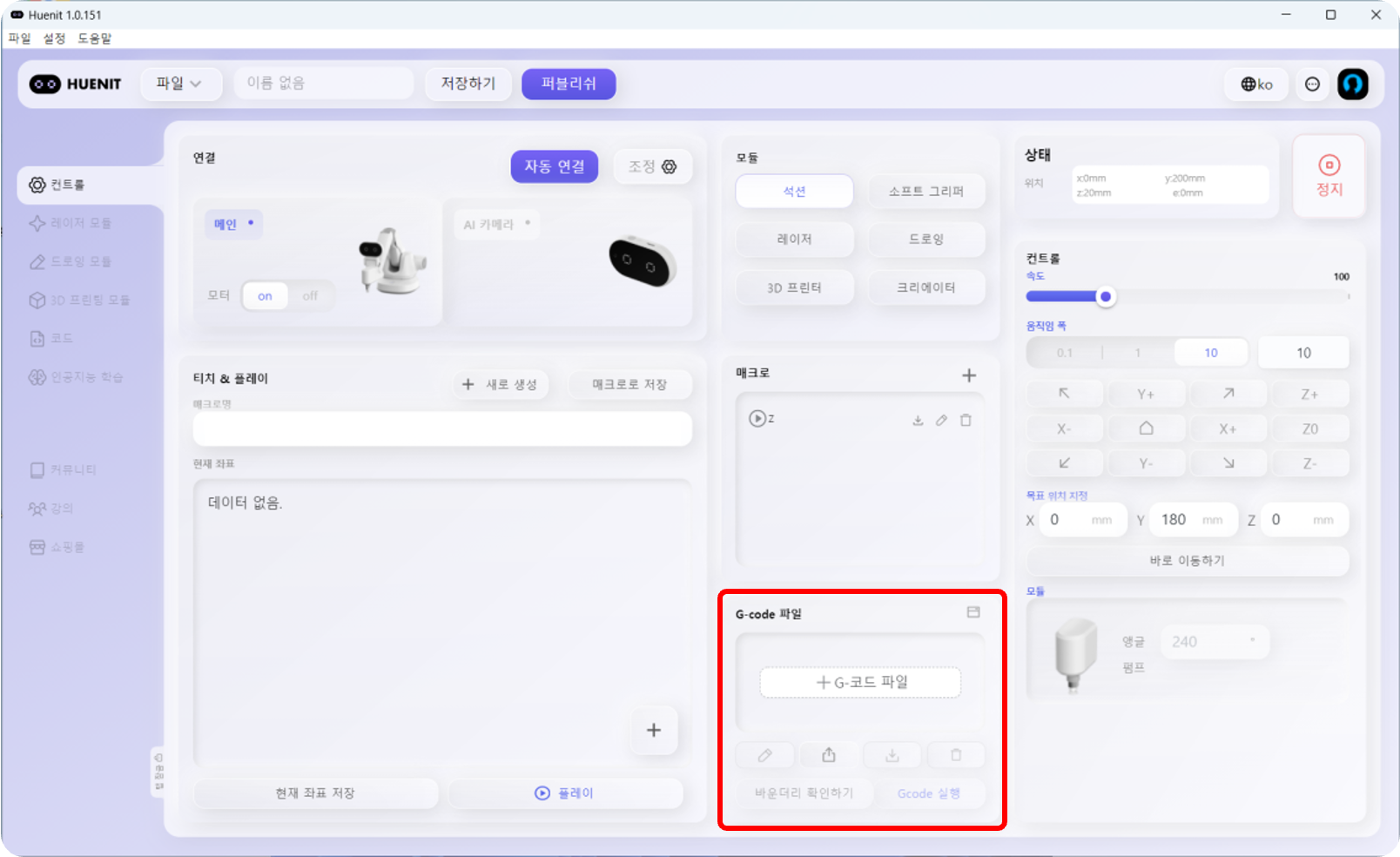Switch motor on with the on toggle
This screenshot has width=1400, height=857.
click(x=265, y=296)
